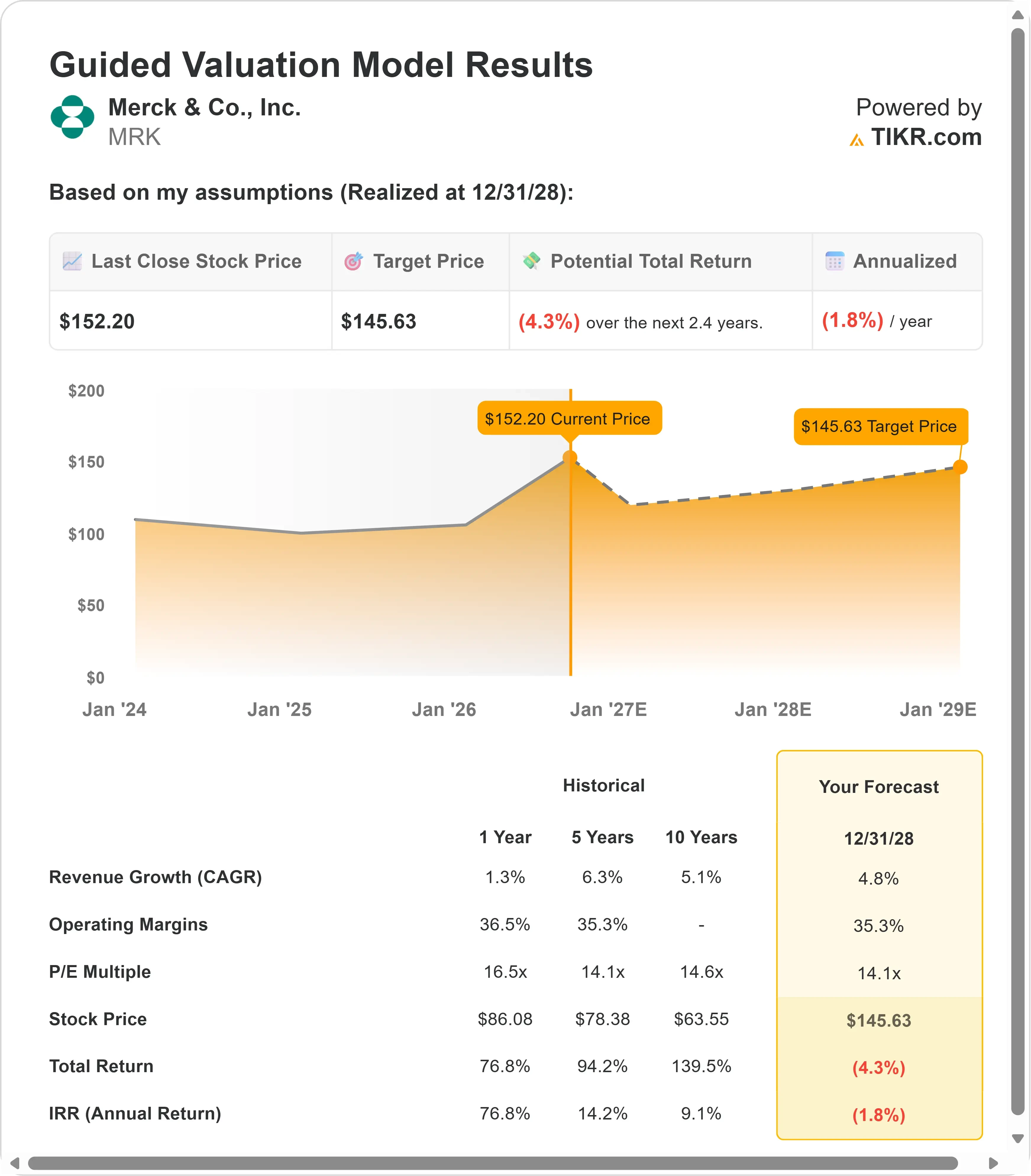
Task: Click the horizontal scrollbar left arrow
Action: coord(15,1163)
